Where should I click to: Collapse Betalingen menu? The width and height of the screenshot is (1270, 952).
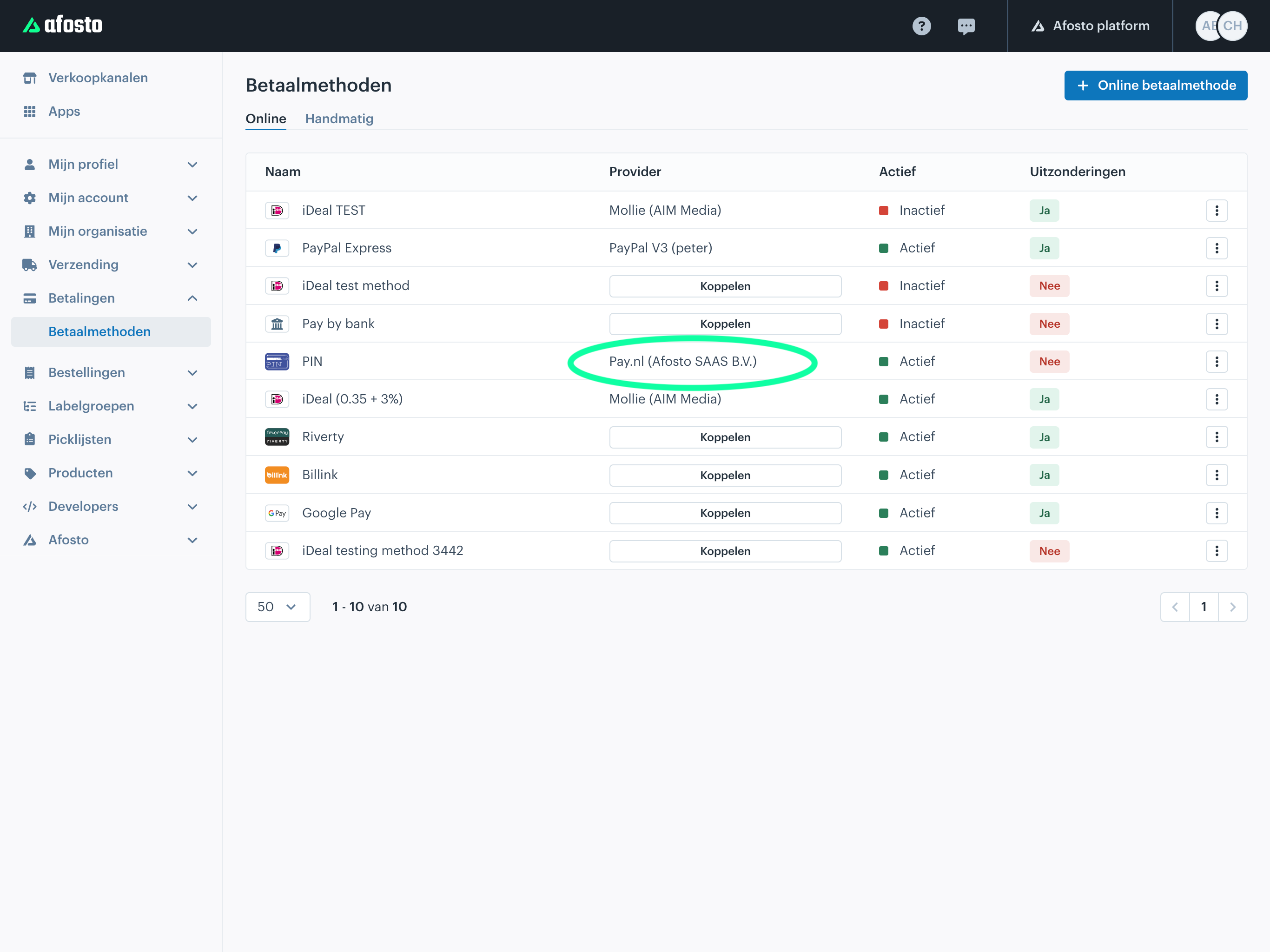coord(111,298)
